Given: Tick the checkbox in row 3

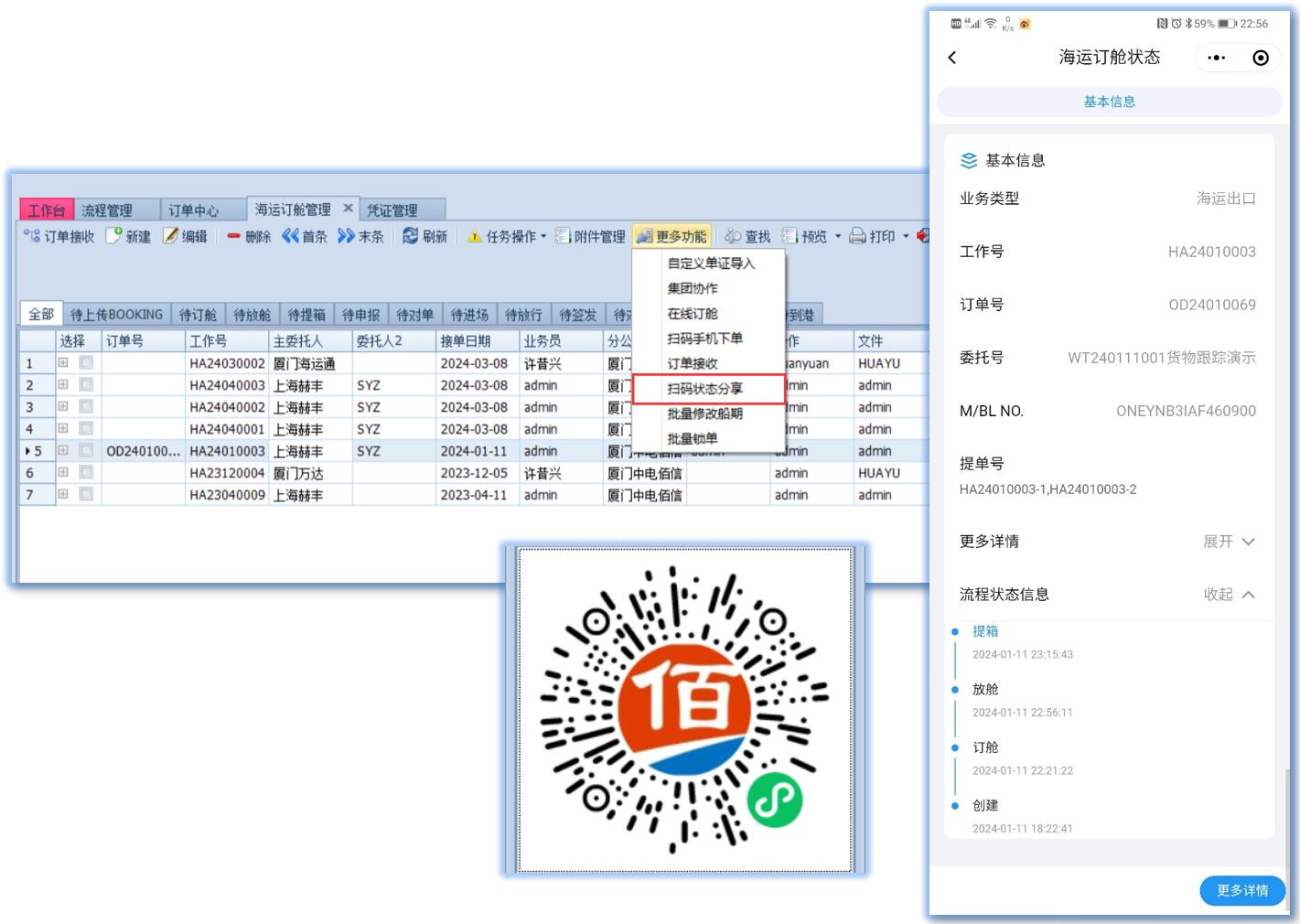Looking at the screenshot, I should pyautogui.click(x=86, y=406).
